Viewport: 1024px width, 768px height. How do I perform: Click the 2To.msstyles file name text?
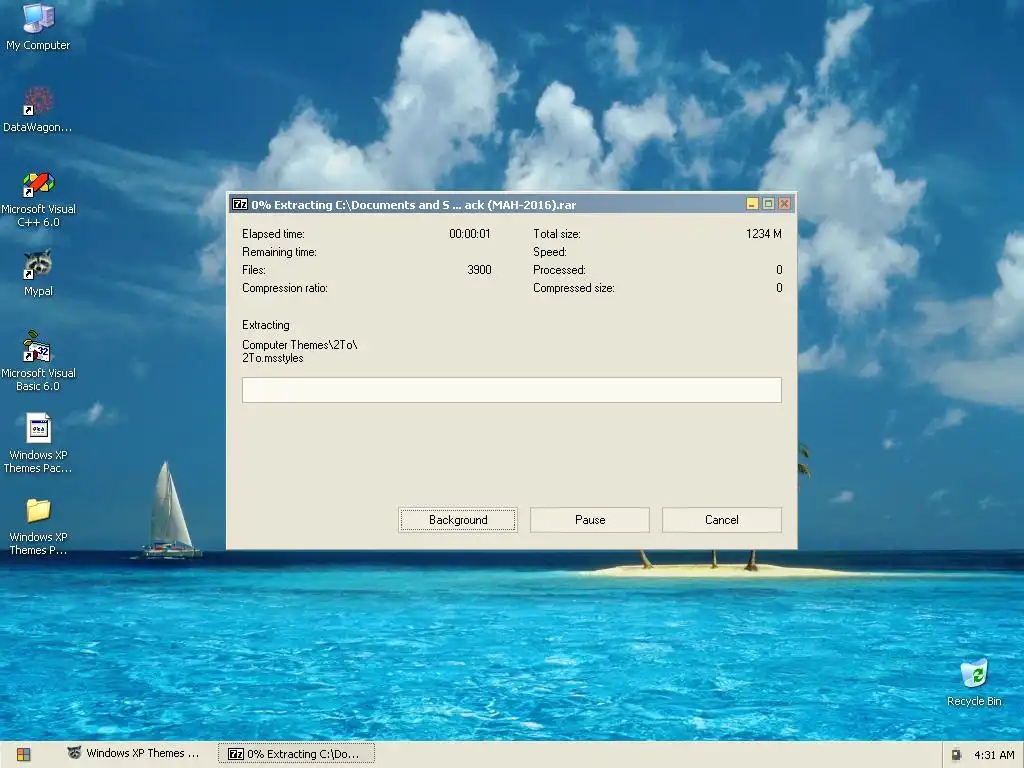[x=272, y=358]
